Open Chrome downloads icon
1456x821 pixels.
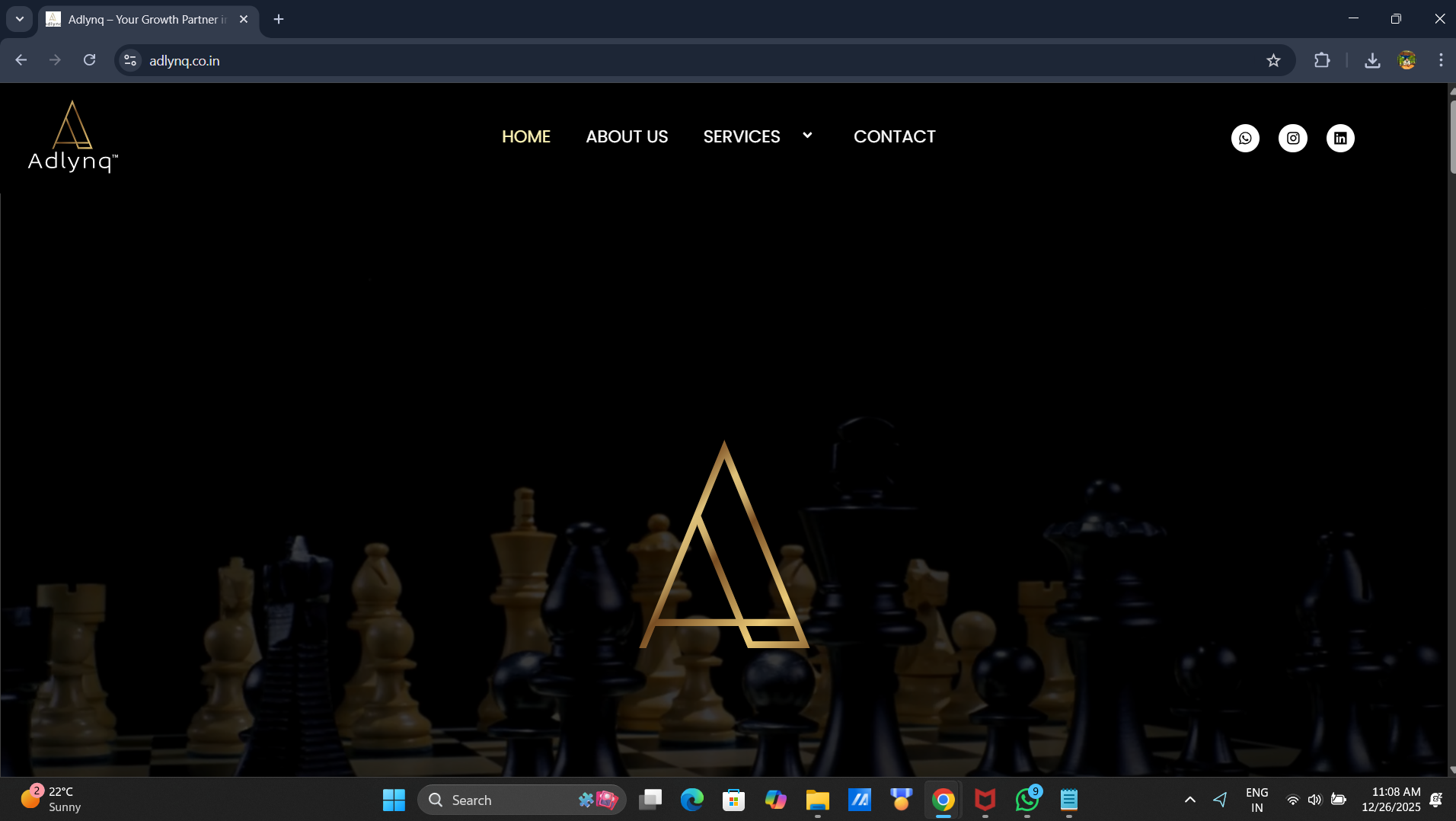(1371, 60)
